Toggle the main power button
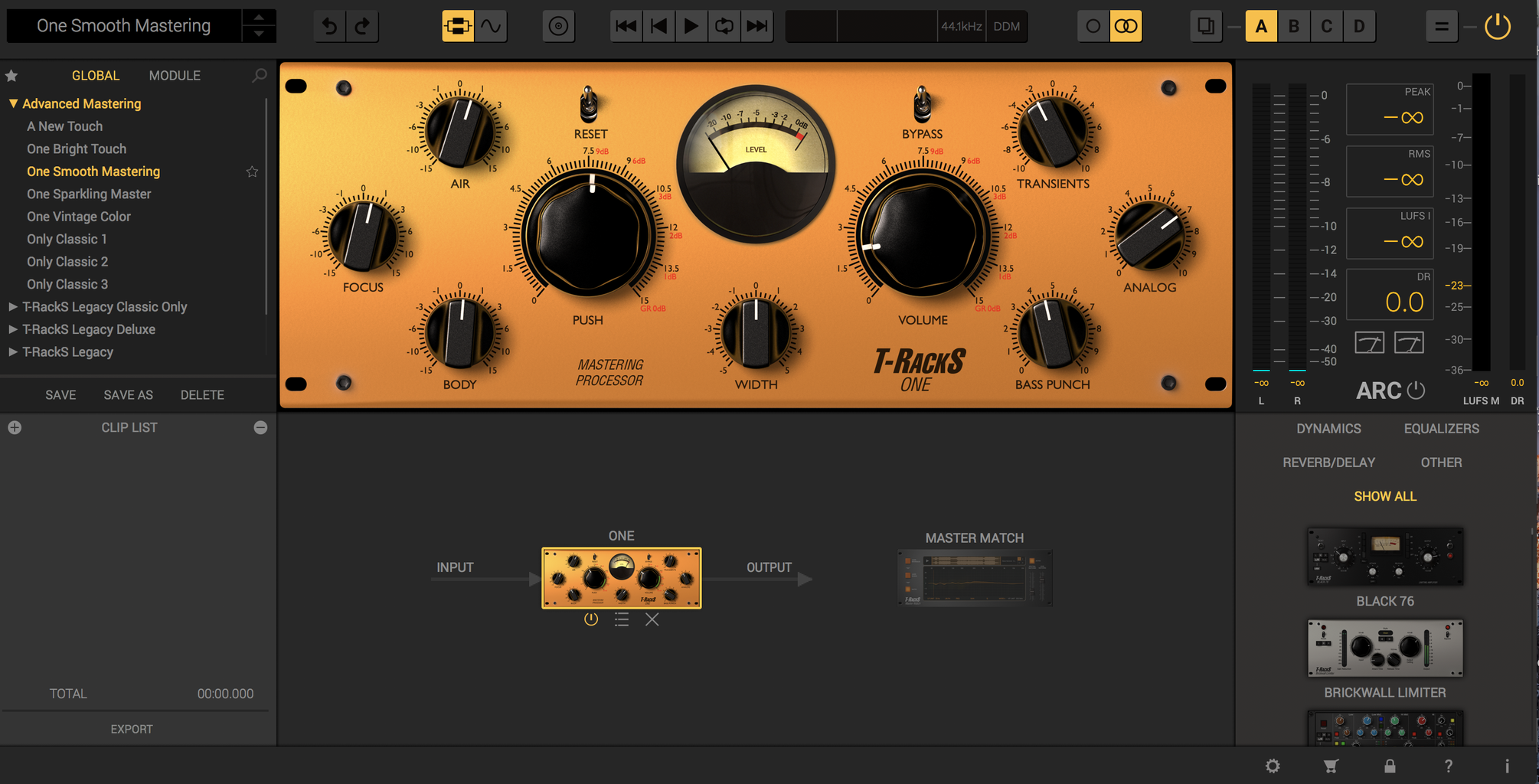The width and height of the screenshot is (1539, 784). click(x=1498, y=27)
